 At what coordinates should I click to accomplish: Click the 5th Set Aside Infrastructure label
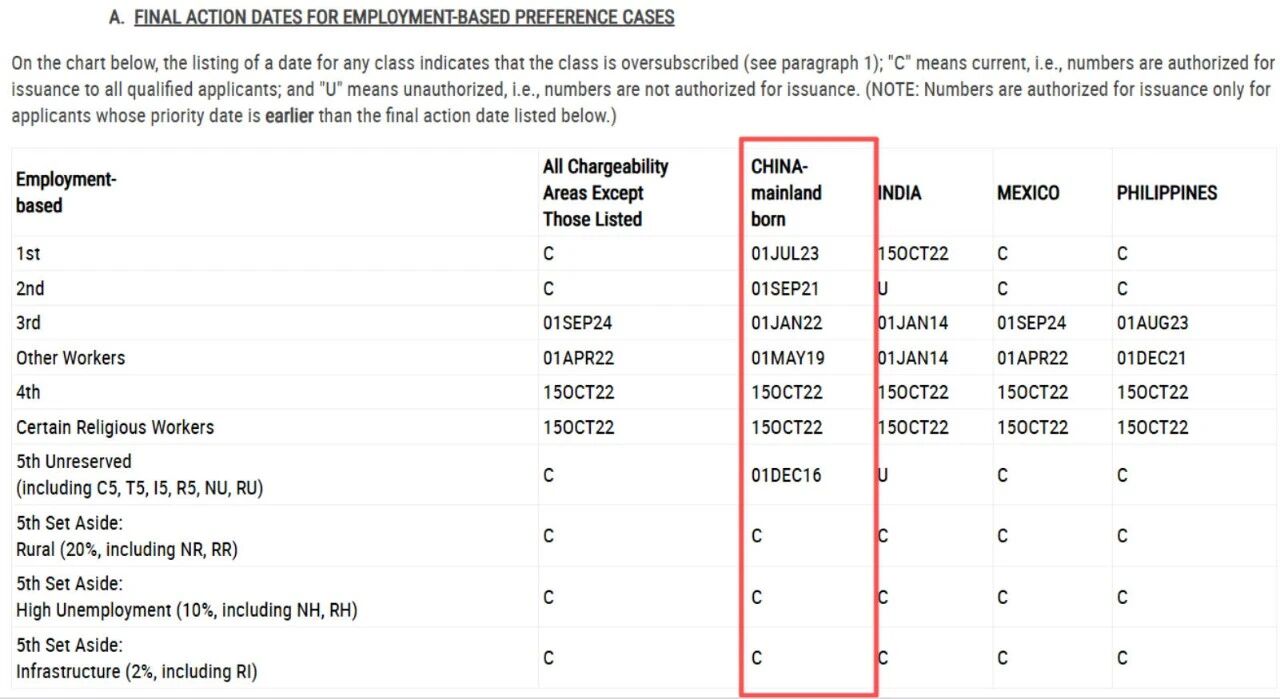coord(137,659)
